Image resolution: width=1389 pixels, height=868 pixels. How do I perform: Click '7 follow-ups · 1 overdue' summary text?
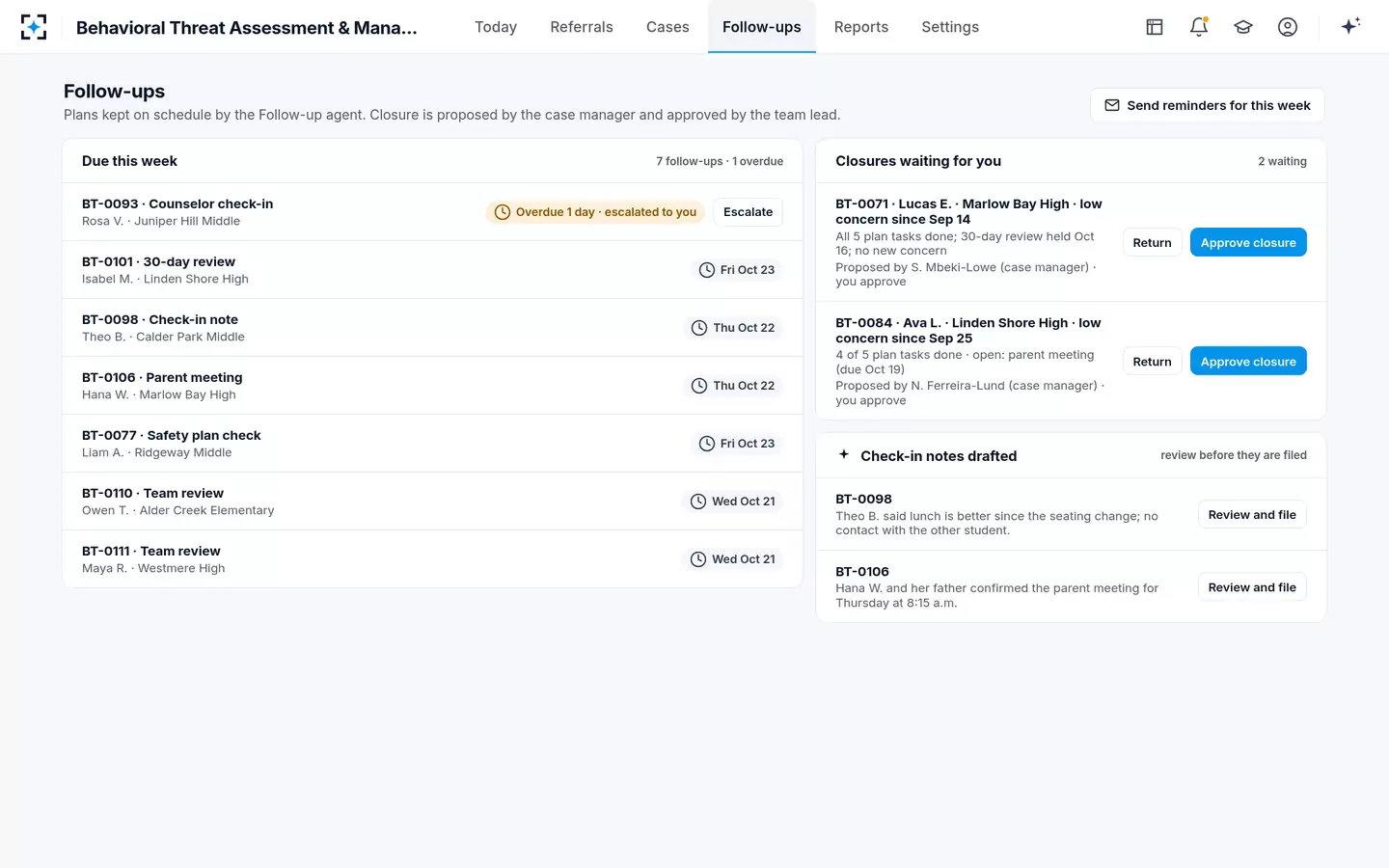coord(720,161)
